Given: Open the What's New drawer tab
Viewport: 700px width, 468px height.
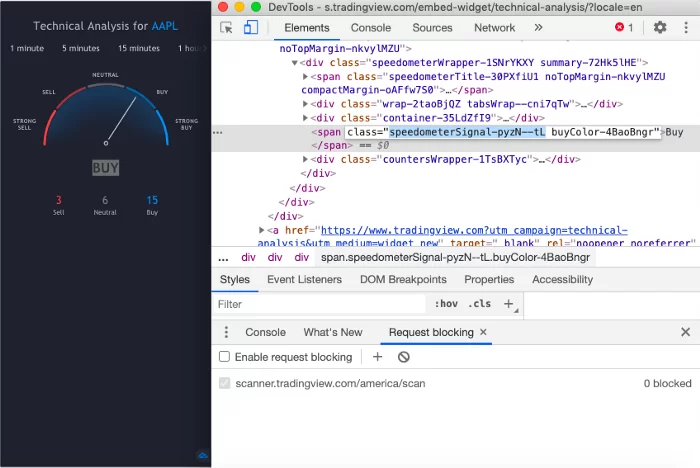Looking at the screenshot, I should (x=333, y=332).
